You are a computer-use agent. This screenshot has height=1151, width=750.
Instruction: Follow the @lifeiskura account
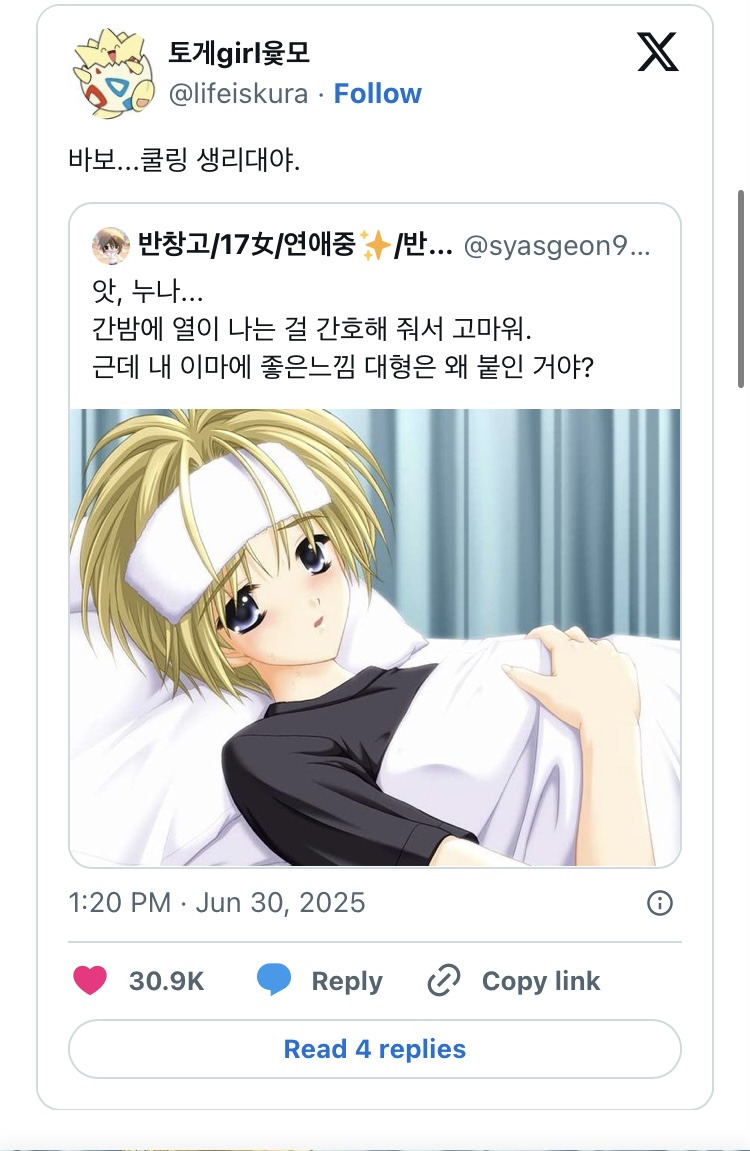pos(377,94)
